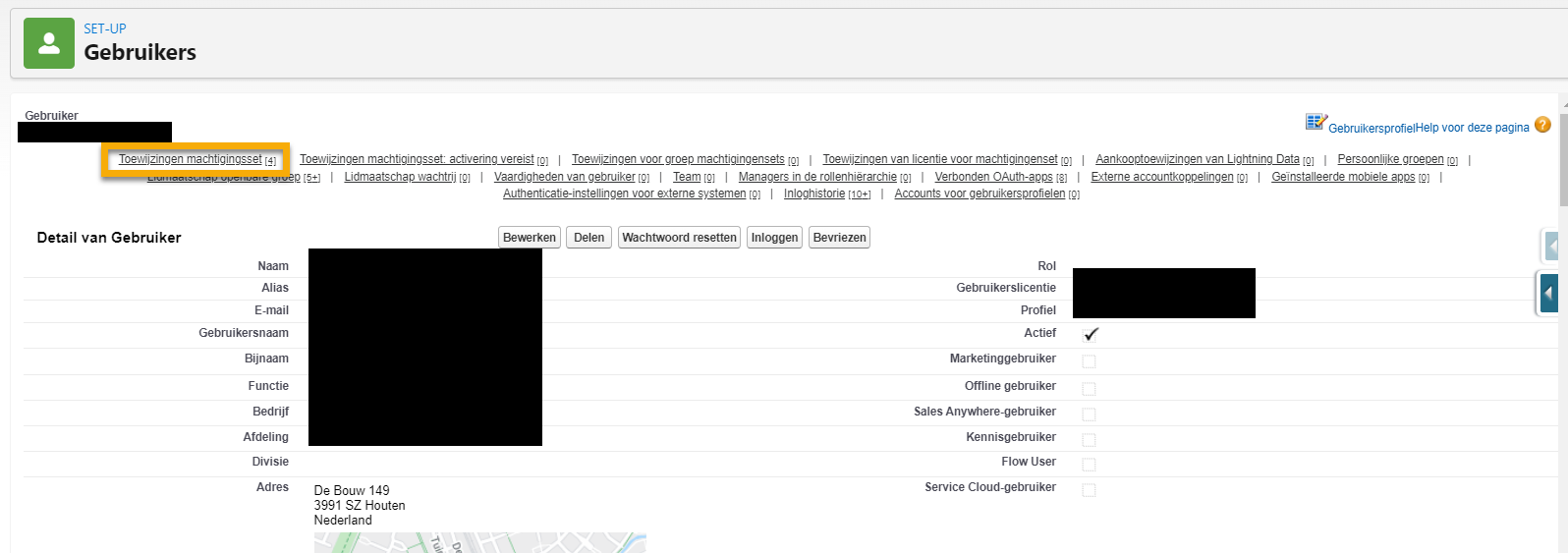This screenshot has height=553, width=1568.
Task: Click the Delen button
Action: pyautogui.click(x=589, y=238)
